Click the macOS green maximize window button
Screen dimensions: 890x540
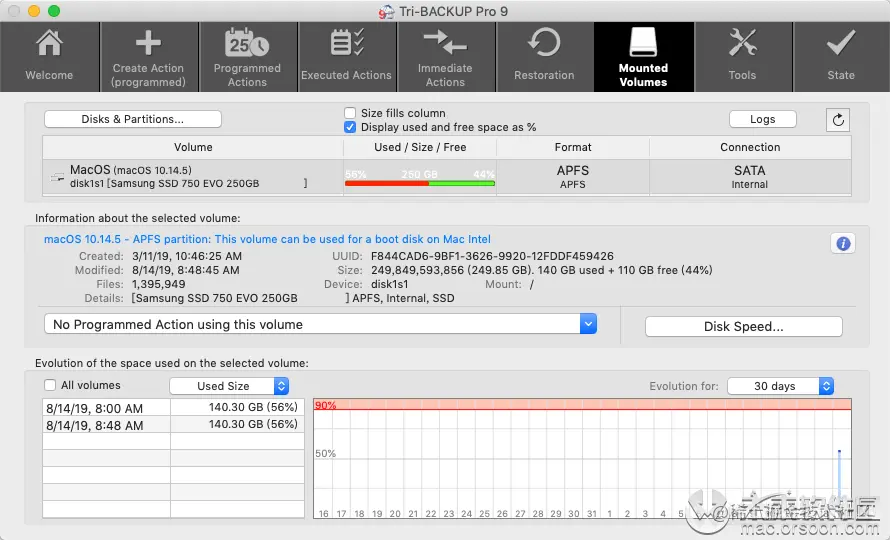(54, 11)
